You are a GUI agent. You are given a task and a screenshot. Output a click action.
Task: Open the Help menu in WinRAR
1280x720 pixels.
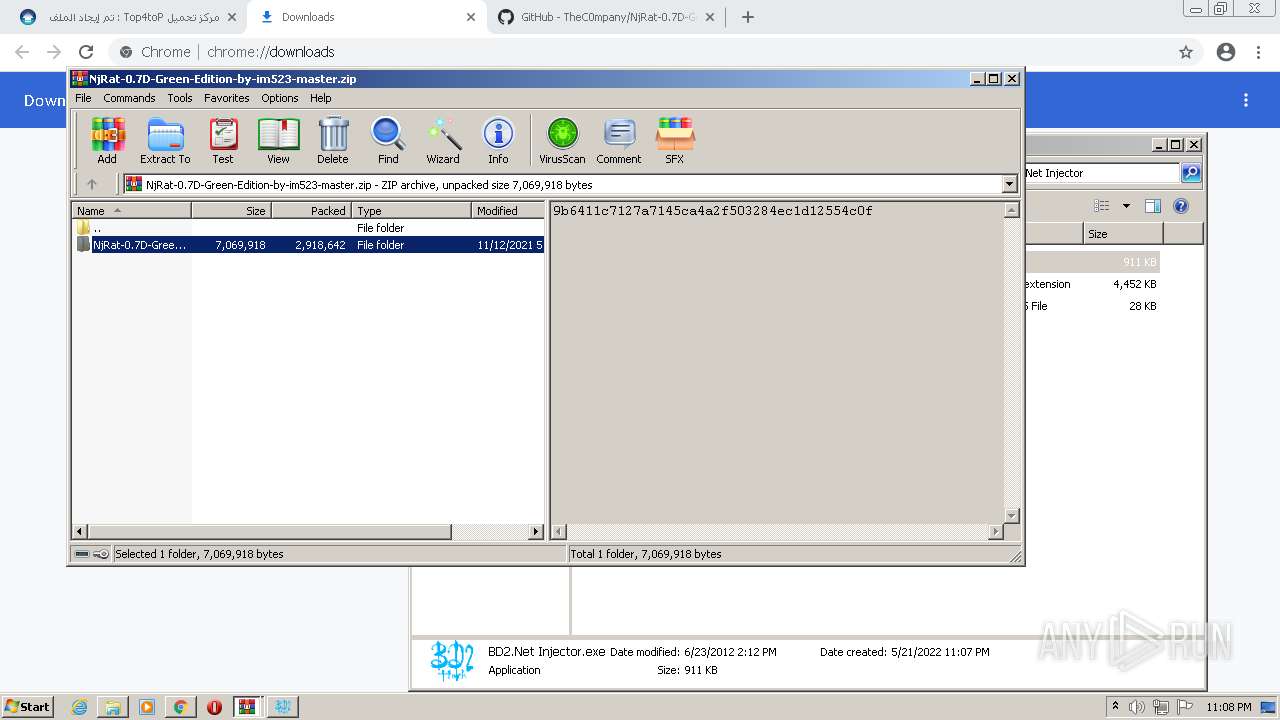(321, 98)
